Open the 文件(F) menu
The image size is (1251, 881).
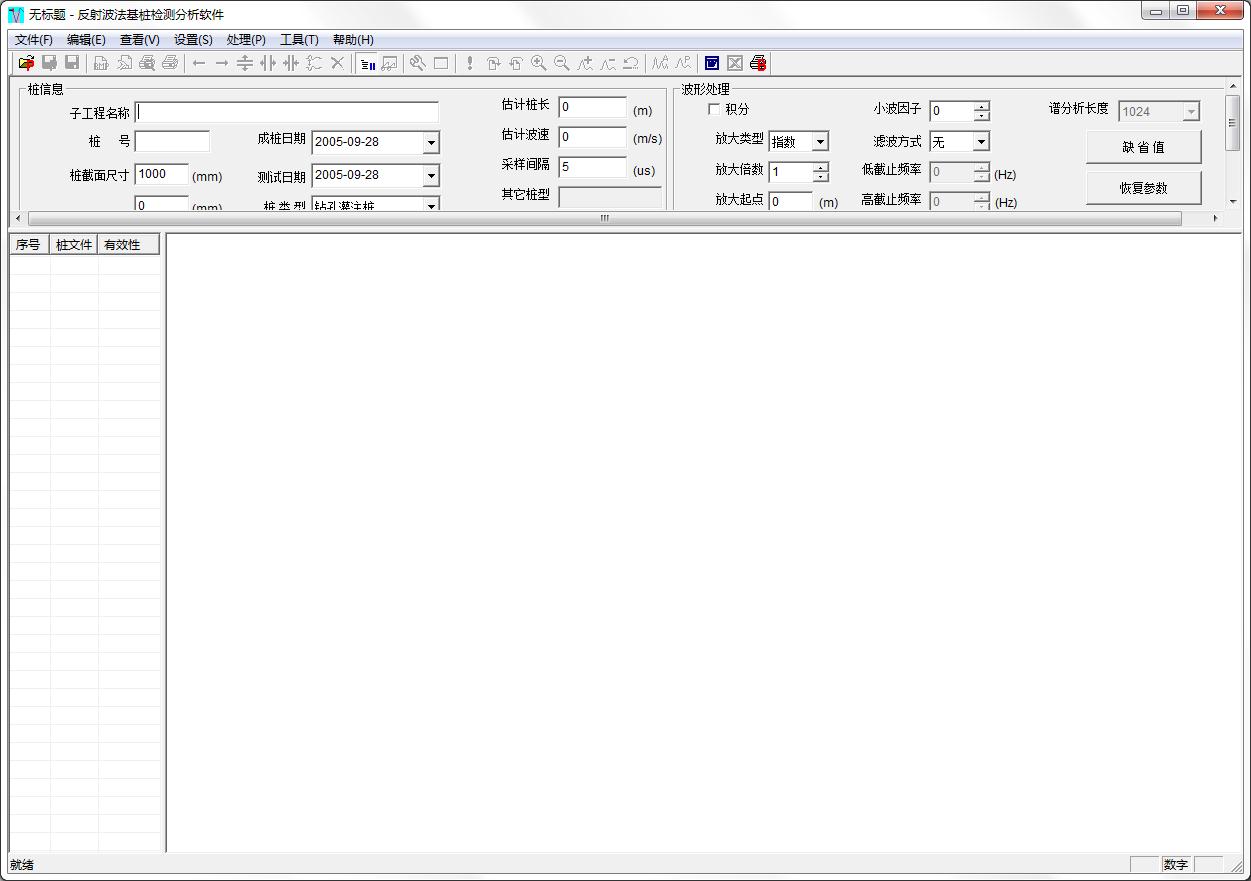[33, 40]
